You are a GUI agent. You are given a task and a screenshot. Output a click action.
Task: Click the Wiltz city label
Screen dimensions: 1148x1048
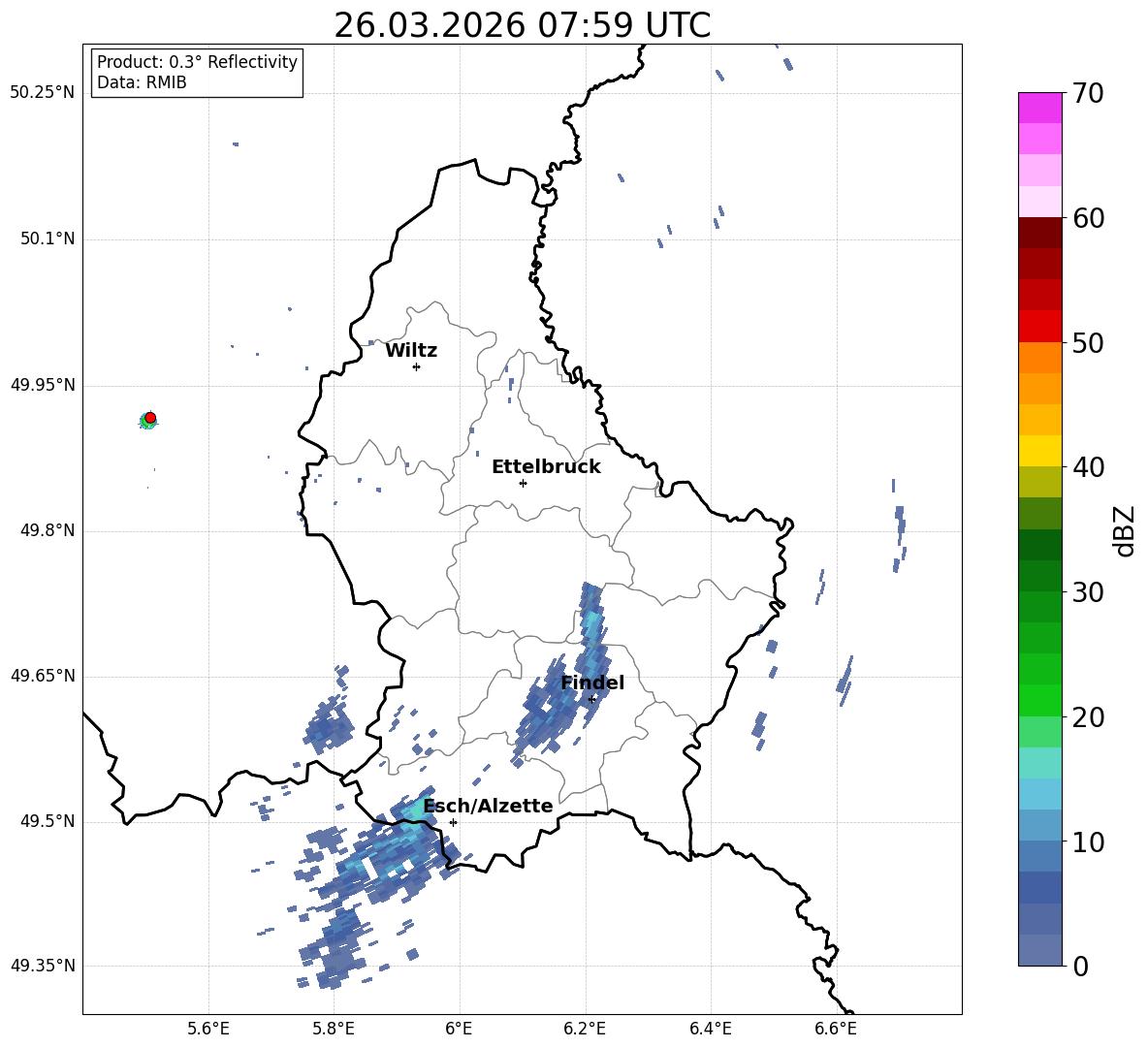coord(411,351)
